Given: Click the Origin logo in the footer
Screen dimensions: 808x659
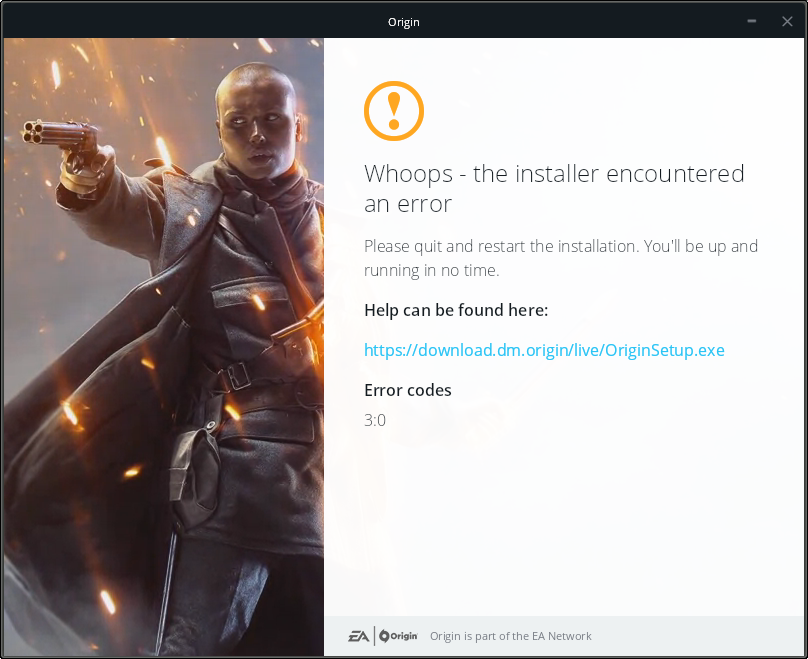Looking at the screenshot, I should click(398, 636).
